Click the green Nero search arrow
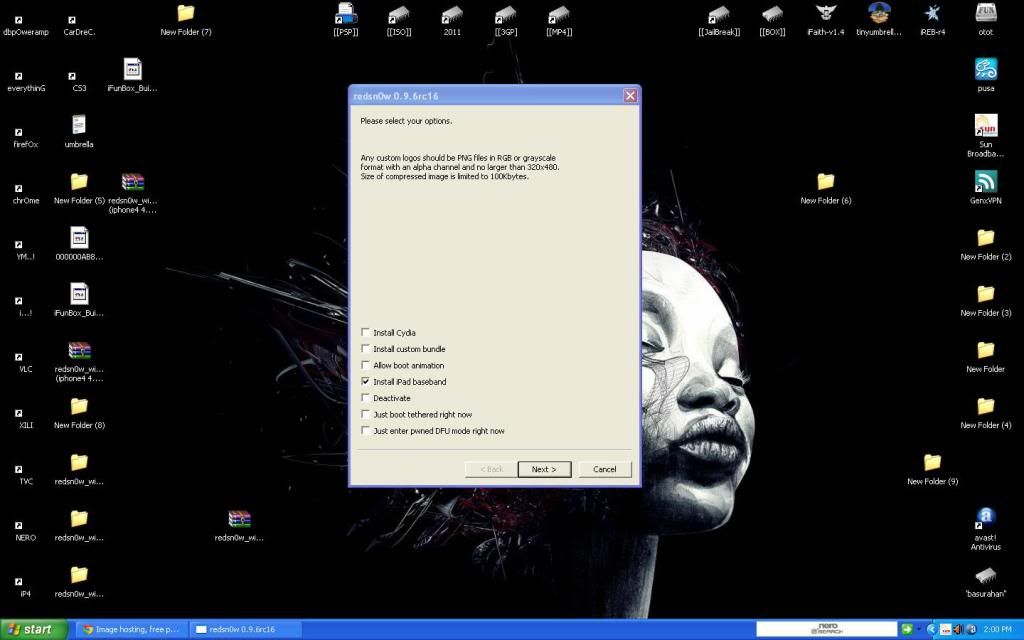 906,629
